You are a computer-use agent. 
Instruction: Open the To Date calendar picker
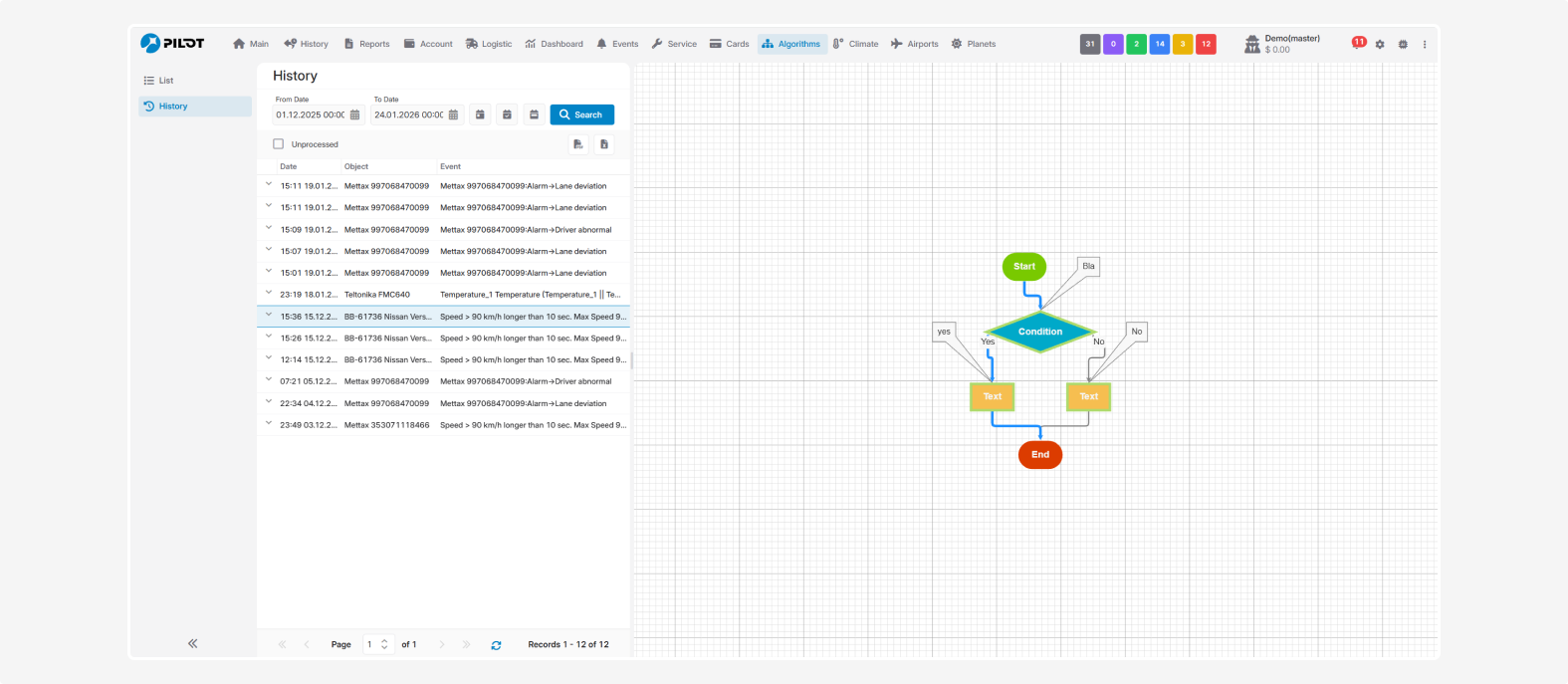[x=453, y=115]
